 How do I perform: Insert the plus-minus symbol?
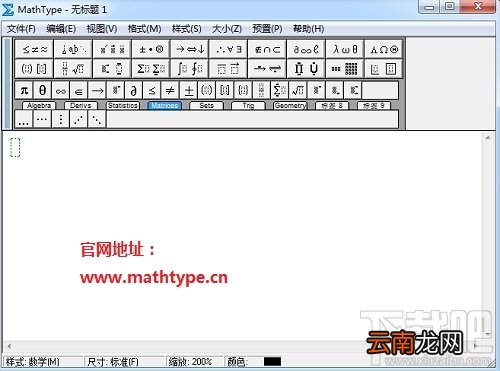point(189,90)
